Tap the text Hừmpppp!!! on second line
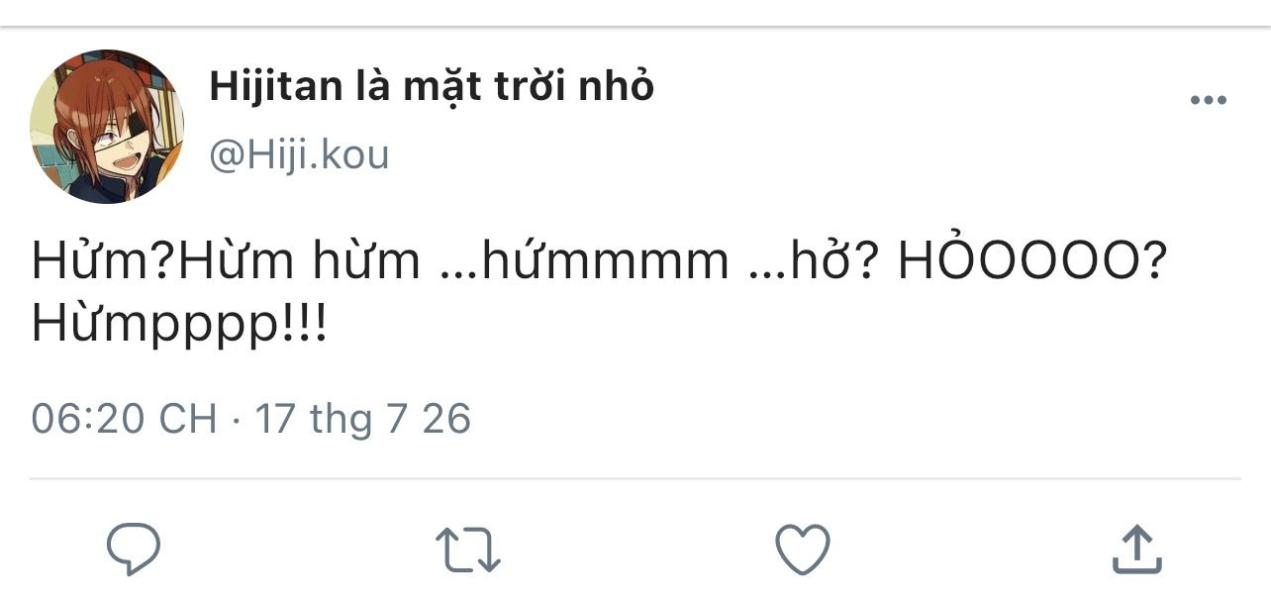Viewport: 1271px width, 600px height. [x=180, y=325]
